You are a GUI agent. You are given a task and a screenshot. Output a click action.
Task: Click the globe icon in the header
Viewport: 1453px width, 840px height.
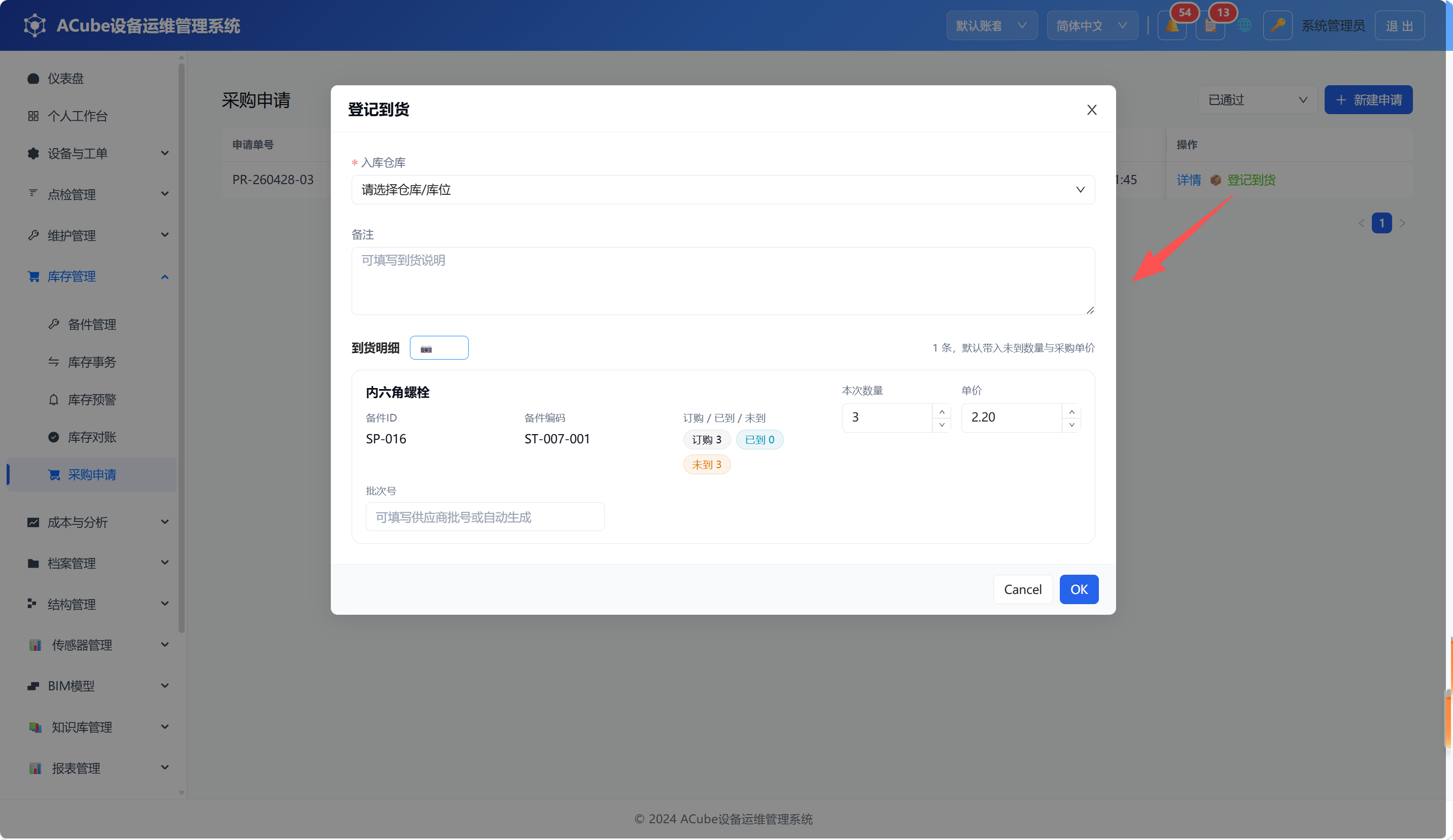(x=1244, y=26)
